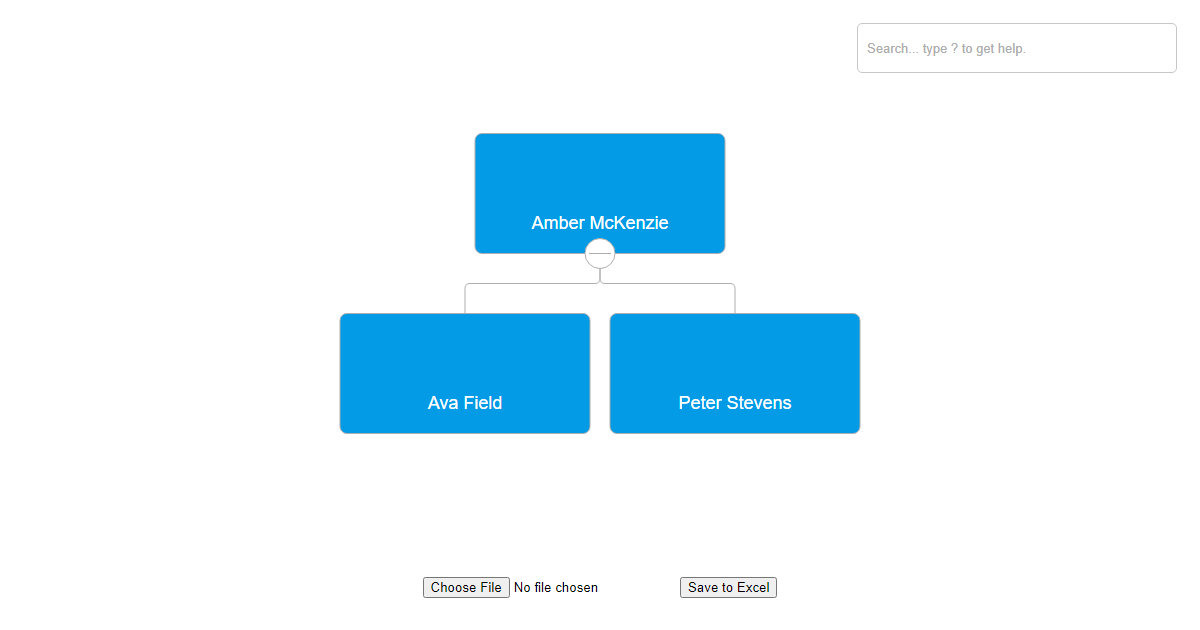
Task: Click Choose File to upload a file
Action: 466,587
